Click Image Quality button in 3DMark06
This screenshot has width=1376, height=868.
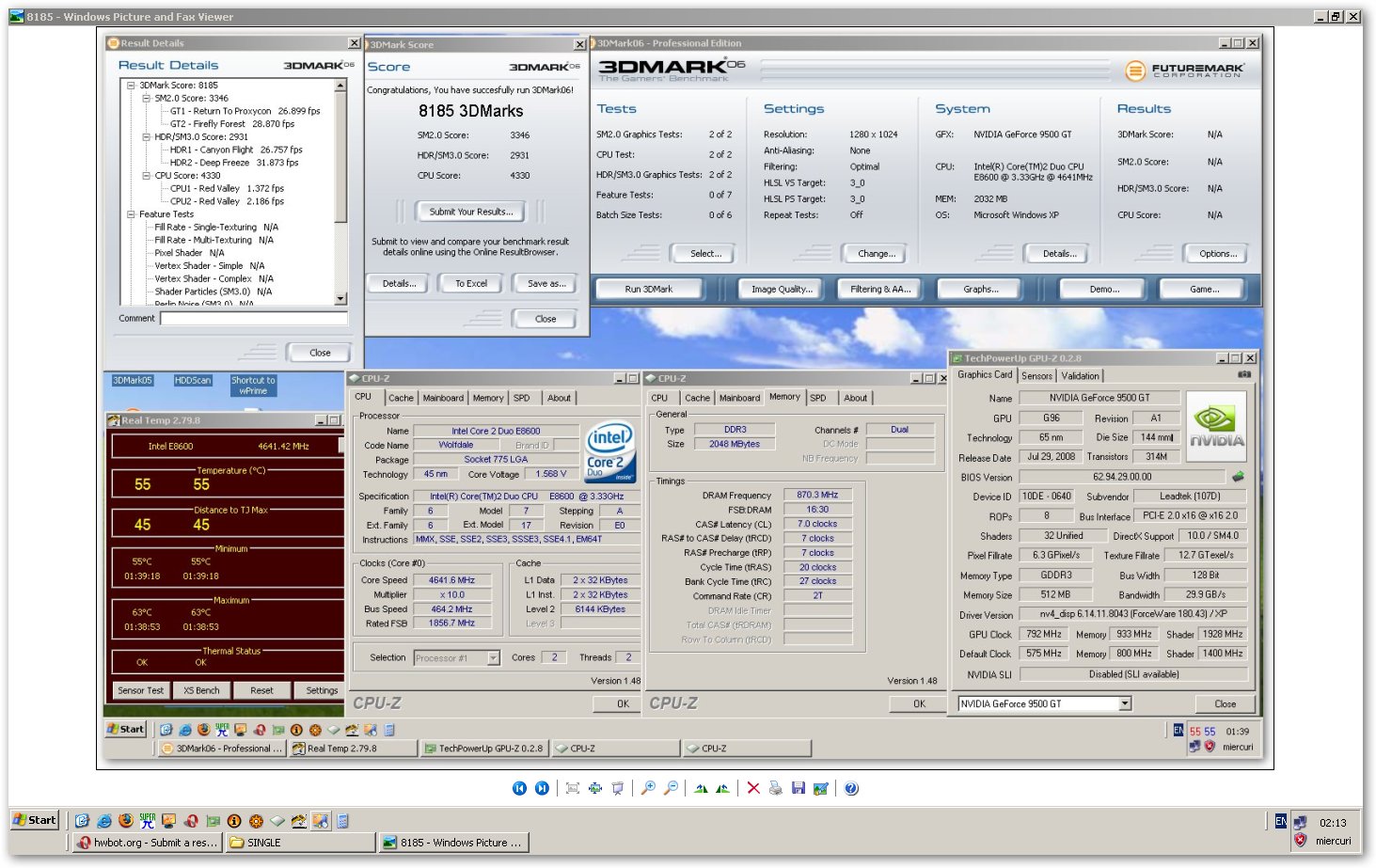pos(782,289)
